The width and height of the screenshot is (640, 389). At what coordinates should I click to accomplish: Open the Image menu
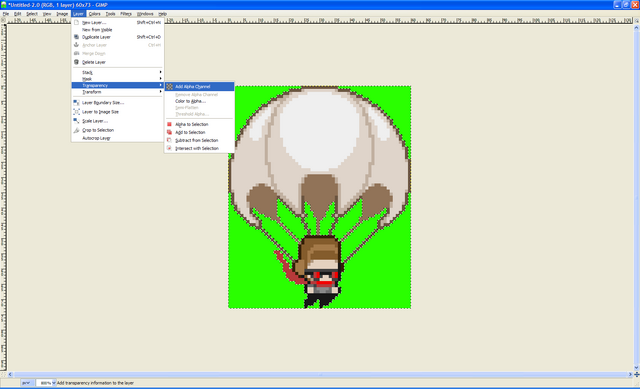pyautogui.click(x=62, y=13)
